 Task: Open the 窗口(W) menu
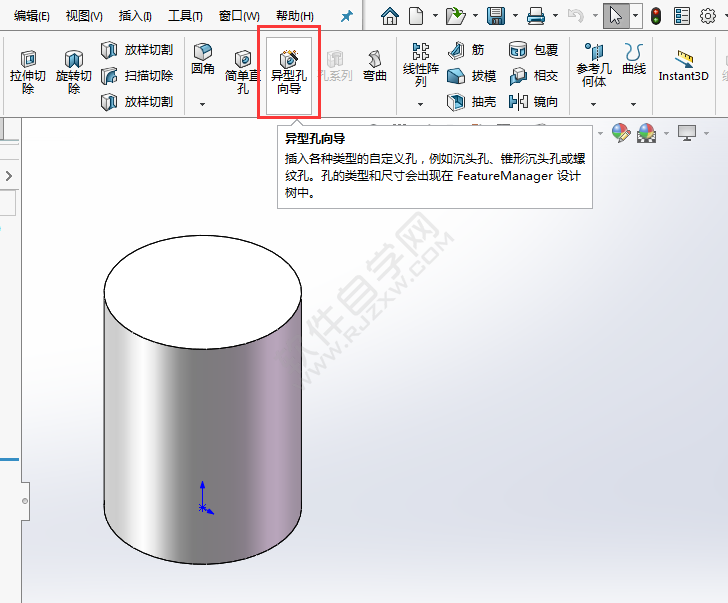(x=239, y=16)
